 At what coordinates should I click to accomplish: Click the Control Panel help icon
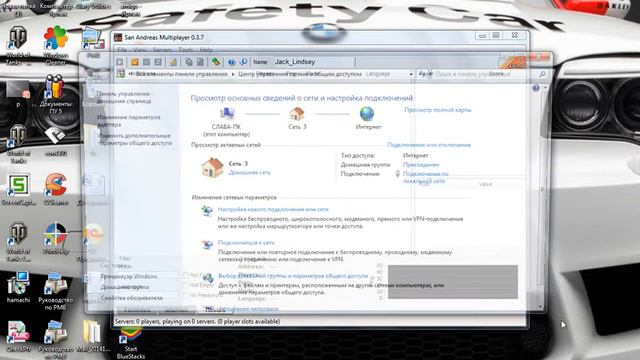click(536, 88)
